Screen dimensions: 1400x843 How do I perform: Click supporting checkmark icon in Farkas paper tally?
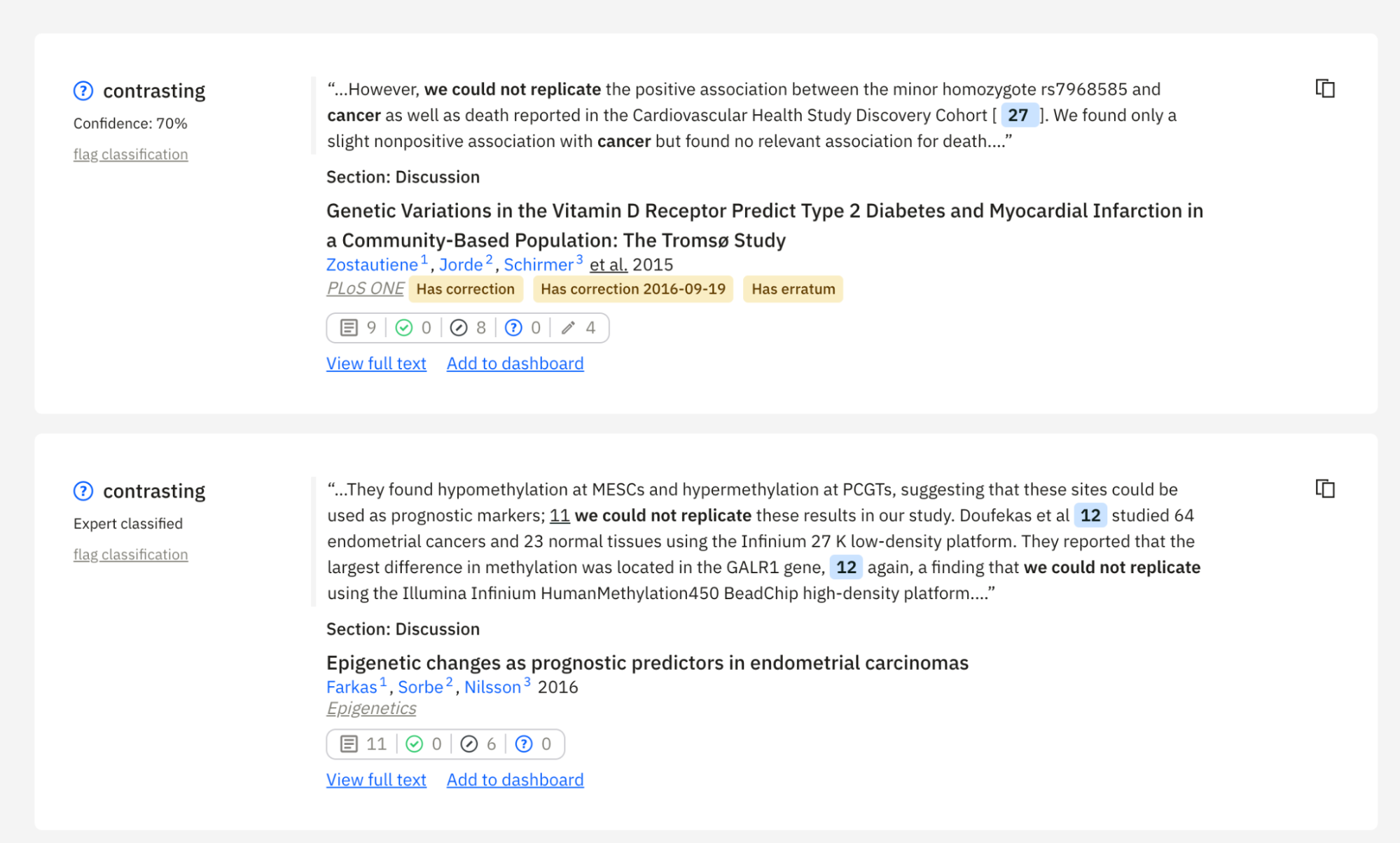click(x=415, y=744)
